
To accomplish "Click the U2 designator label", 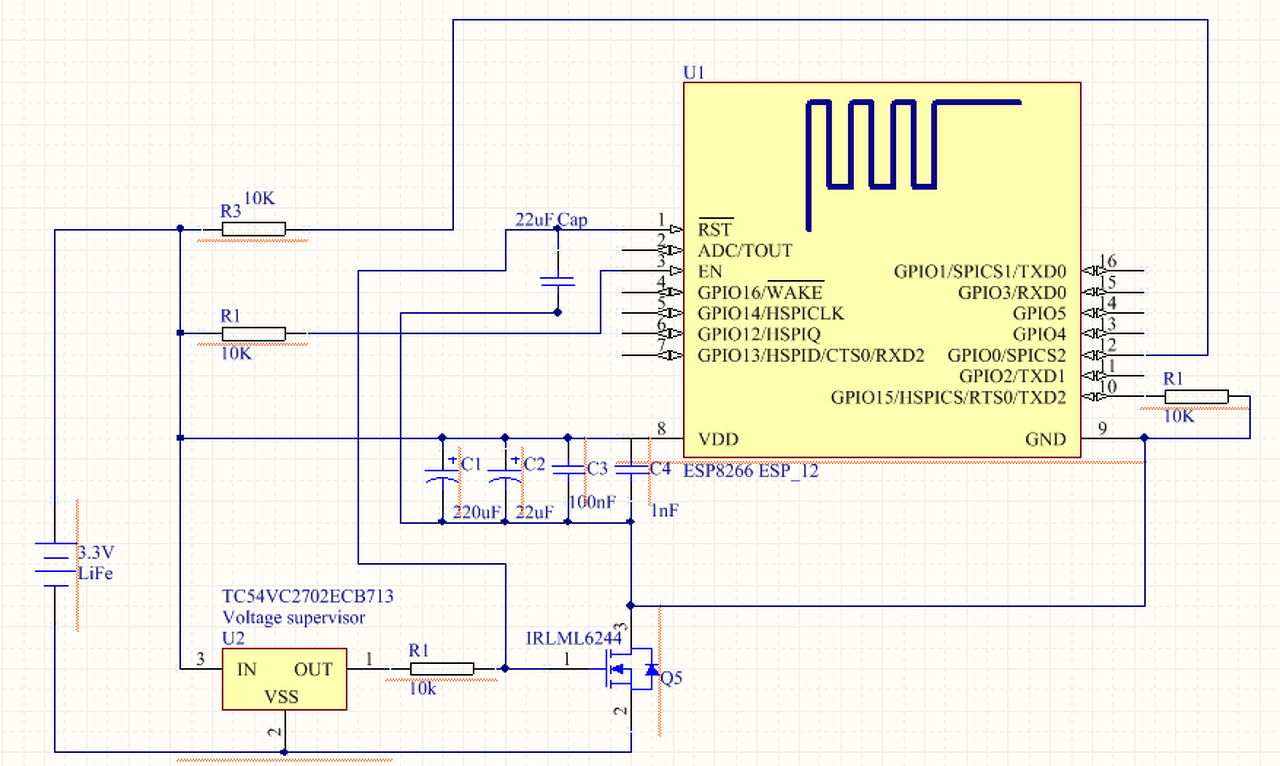I will (x=233, y=637).
